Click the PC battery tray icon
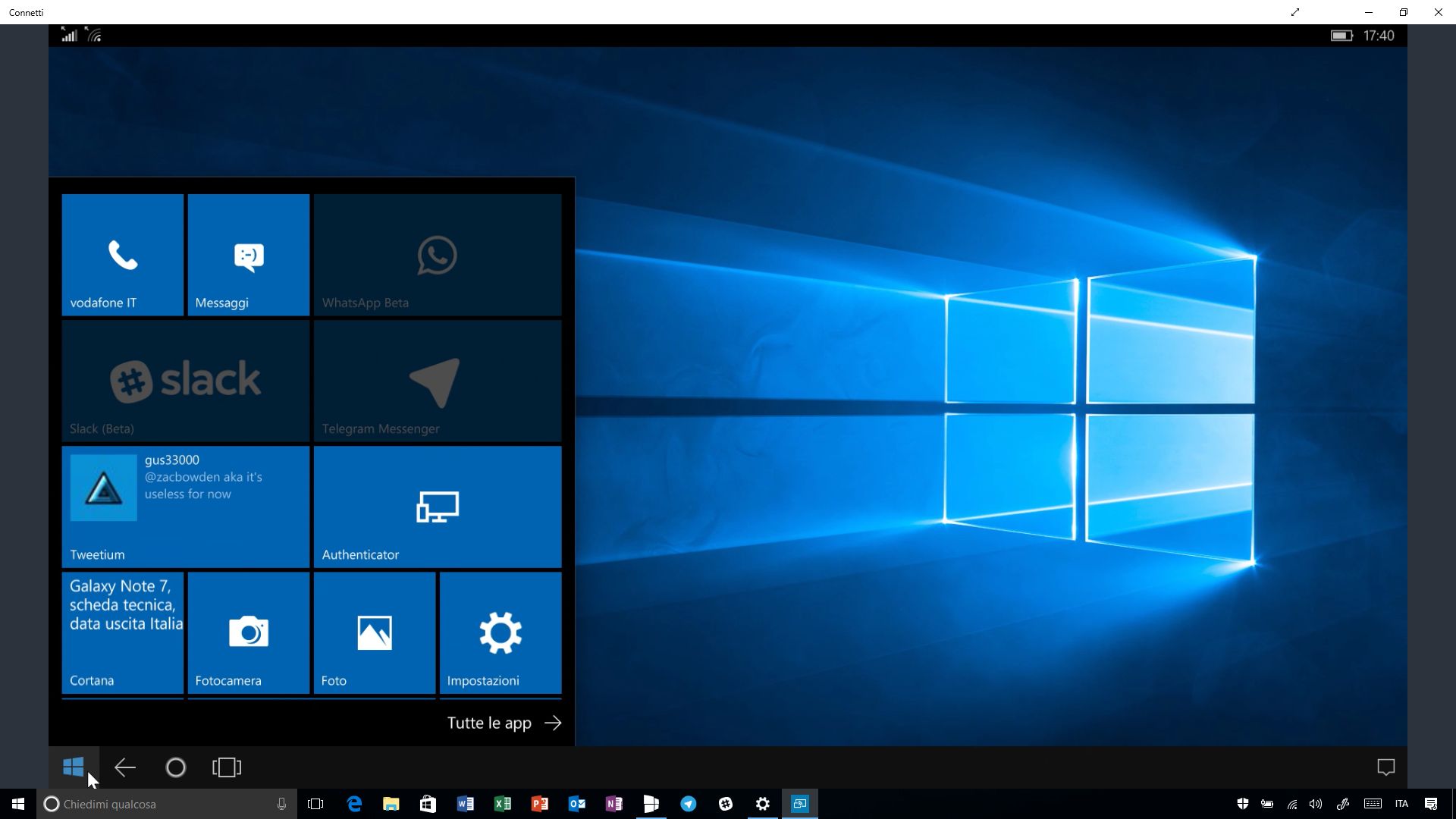This screenshot has width=1456, height=819. point(1267,804)
